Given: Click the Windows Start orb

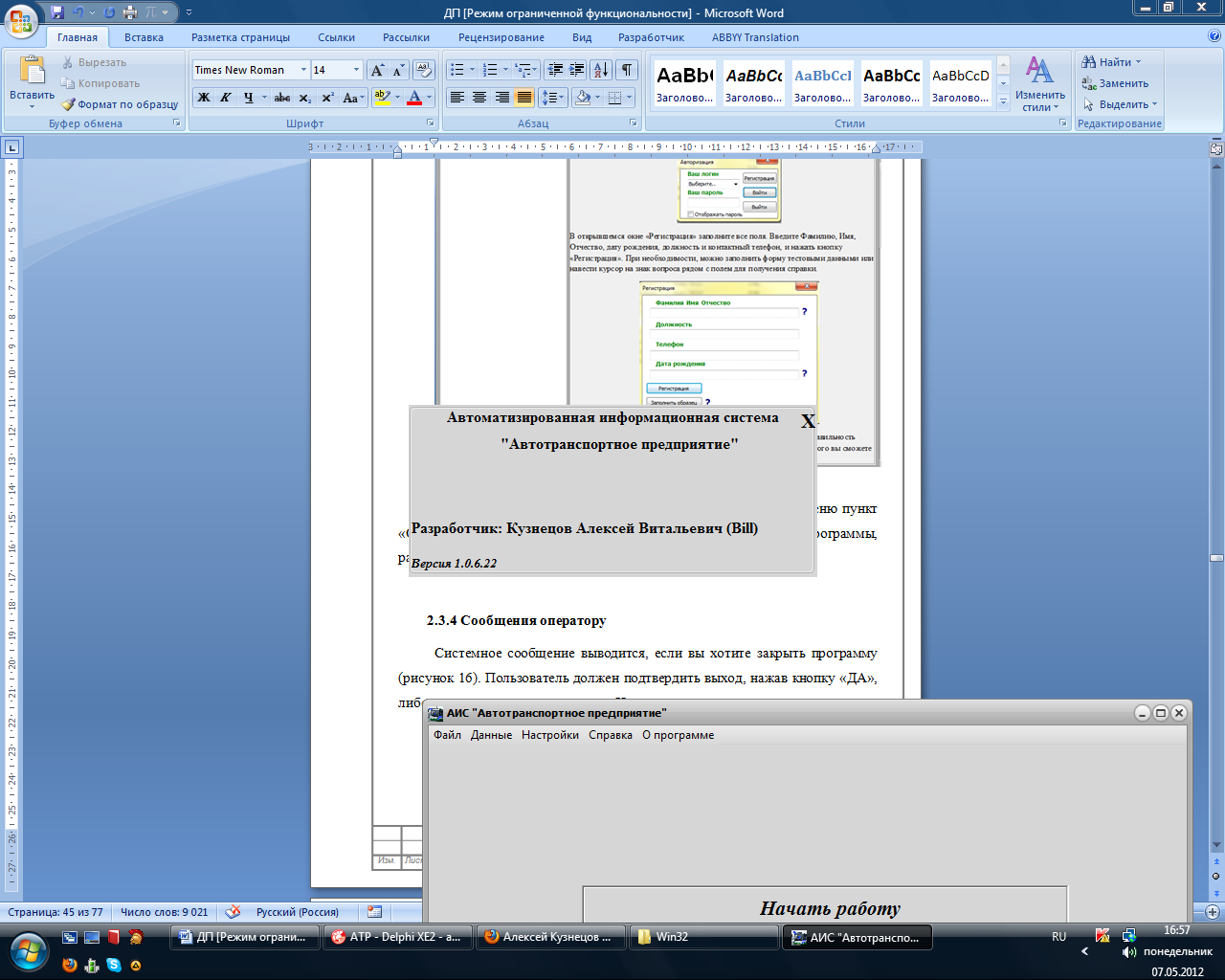Looking at the screenshot, I should [29, 950].
